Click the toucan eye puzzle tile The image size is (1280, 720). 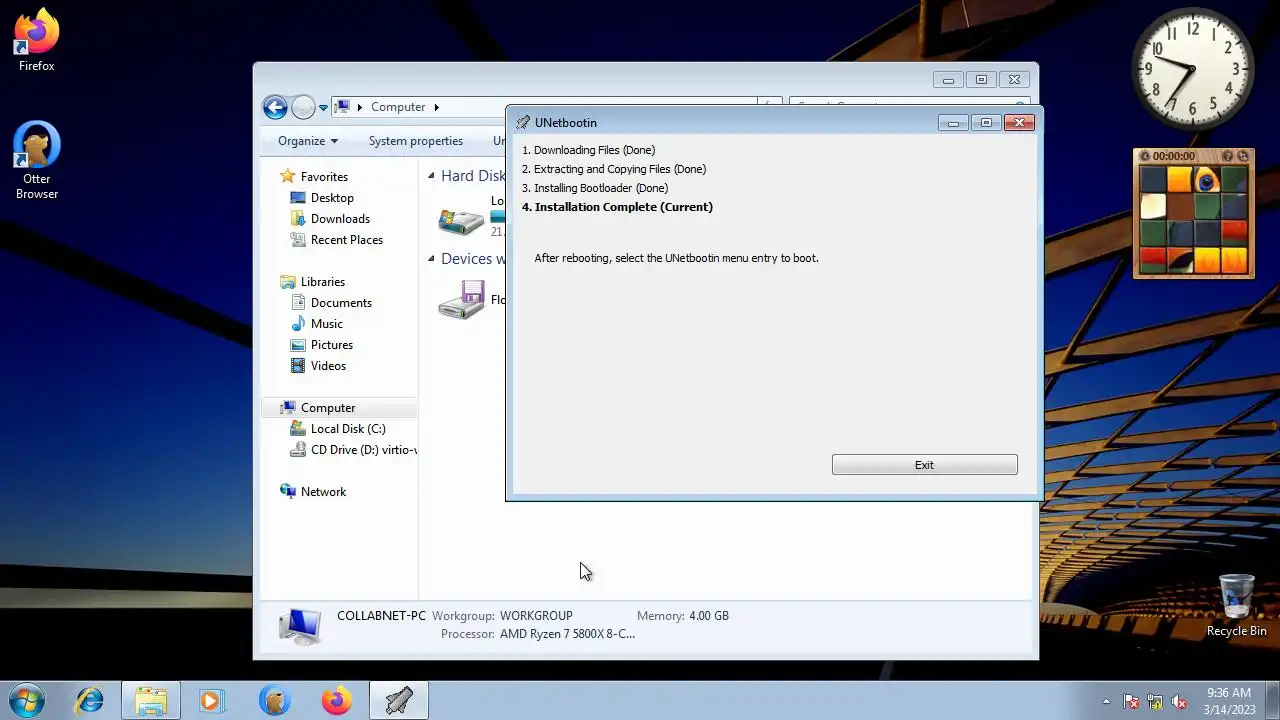coord(1207,181)
